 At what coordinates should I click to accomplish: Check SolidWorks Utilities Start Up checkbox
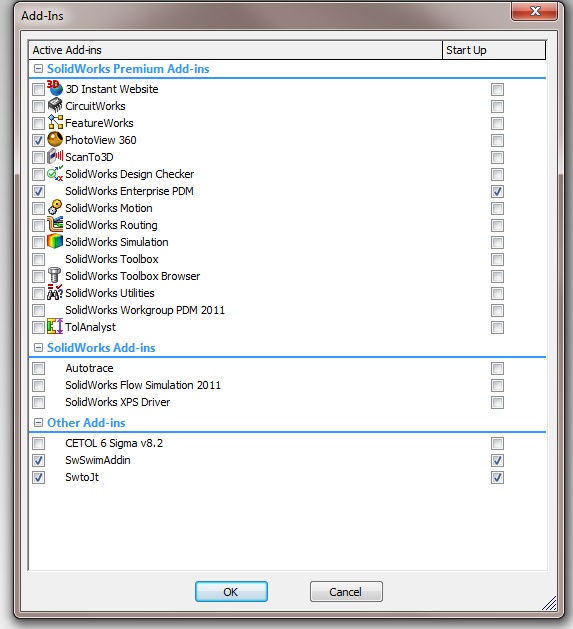[497, 293]
